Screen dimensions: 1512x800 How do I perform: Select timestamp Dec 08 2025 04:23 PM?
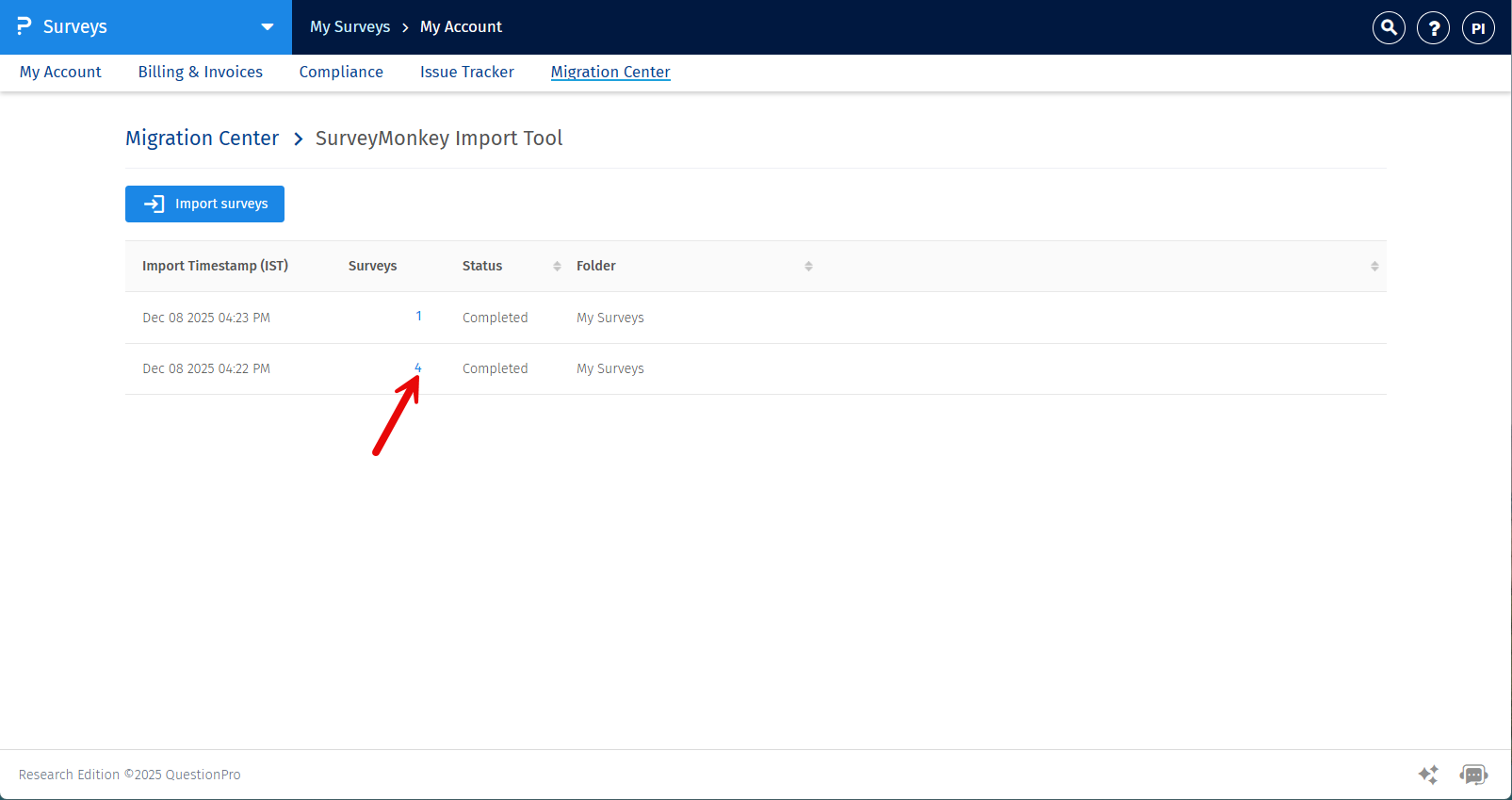tap(206, 318)
